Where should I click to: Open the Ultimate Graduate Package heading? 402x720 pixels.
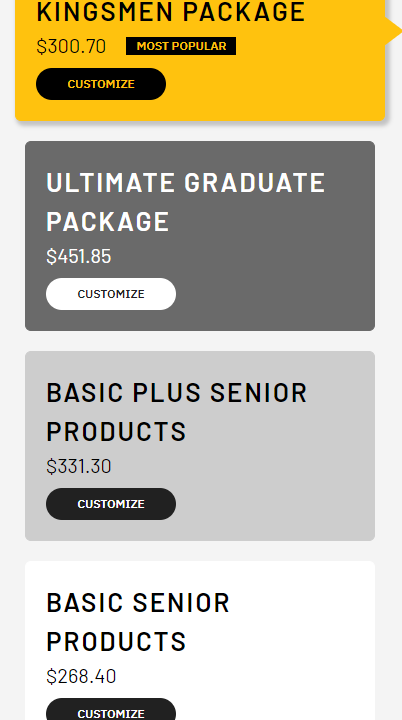tap(186, 202)
